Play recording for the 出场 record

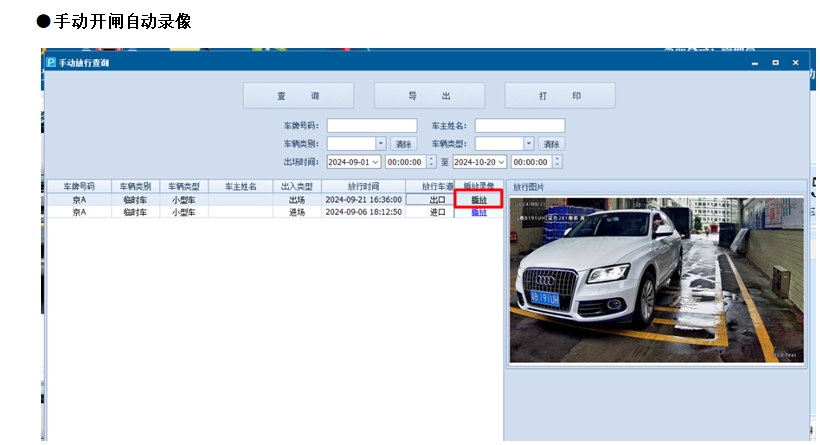(x=479, y=200)
